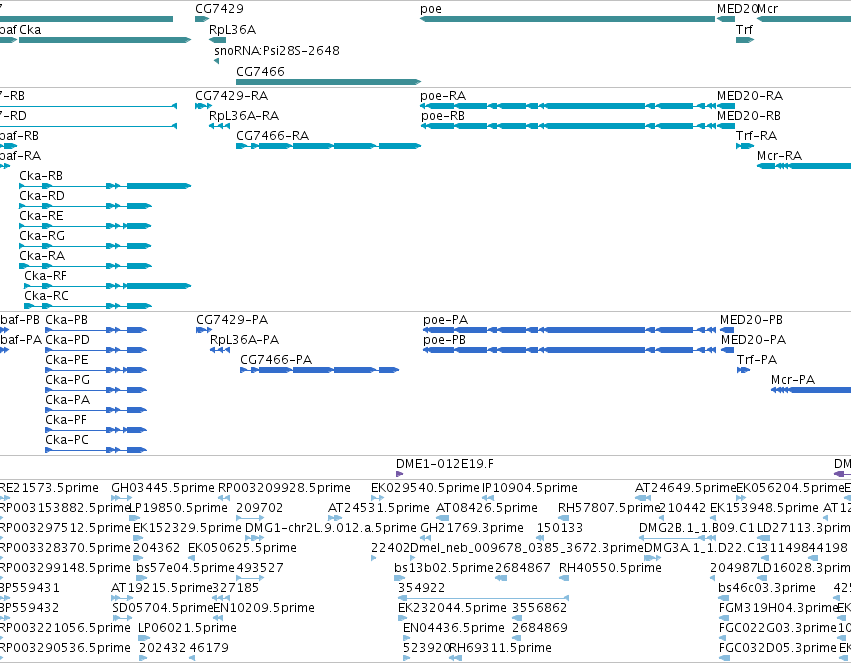Click the AT24531.5prime EST label
851x663 pixels.
[378, 508]
